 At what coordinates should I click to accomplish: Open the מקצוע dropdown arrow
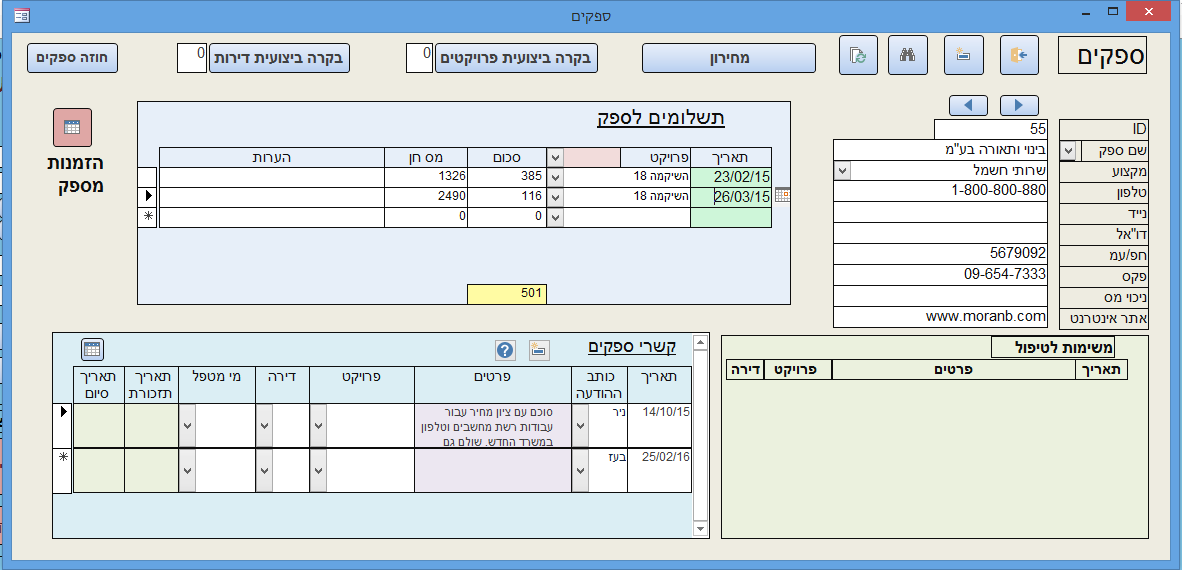(843, 171)
